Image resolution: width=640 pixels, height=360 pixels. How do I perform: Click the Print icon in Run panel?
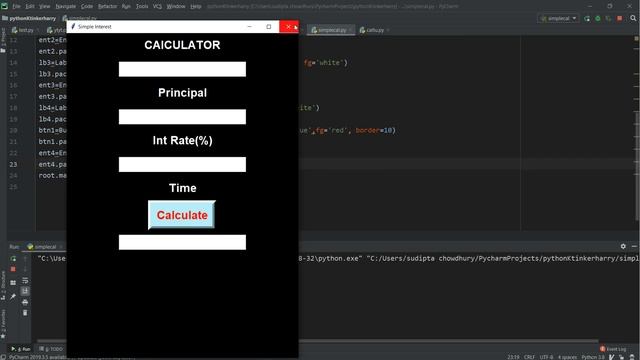25,302
